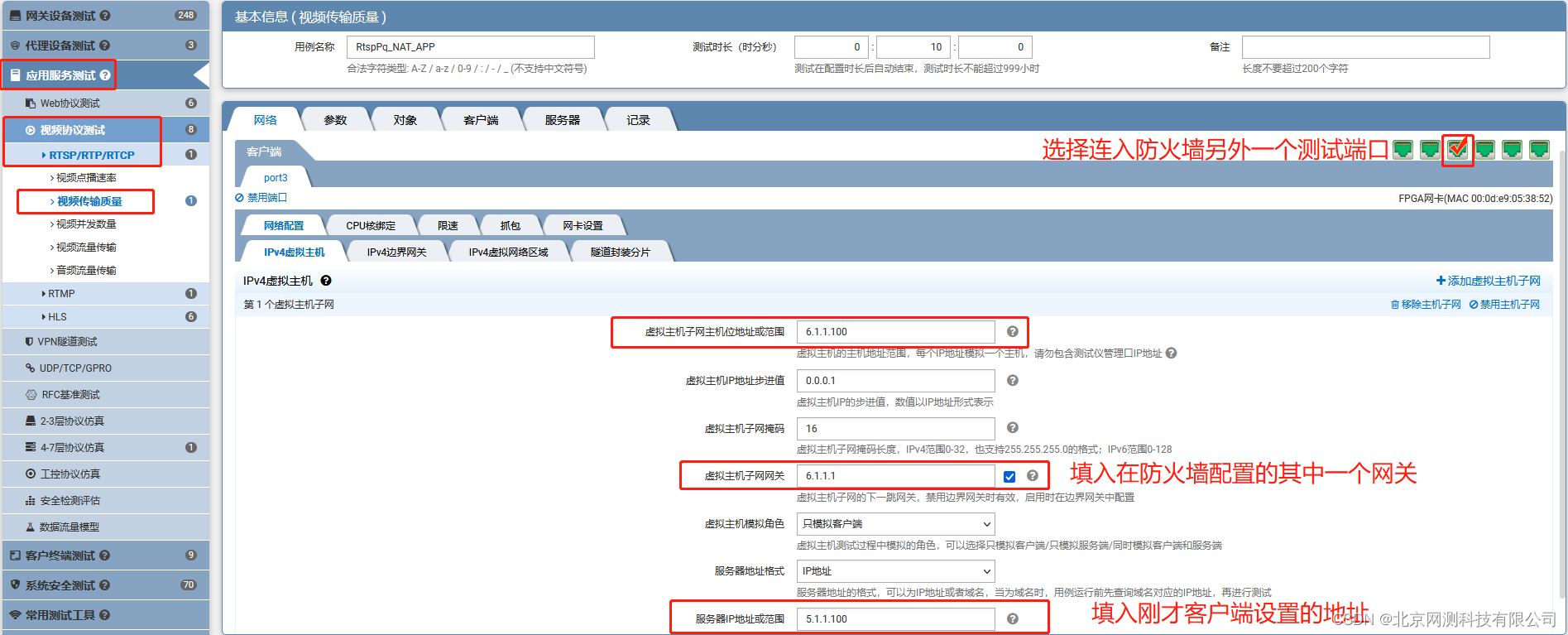Image resolution: width=1568 pixels, height=635 pixels.
Task: Open UDP/TCP/GPRO in the sidebar
Action: 106,368
